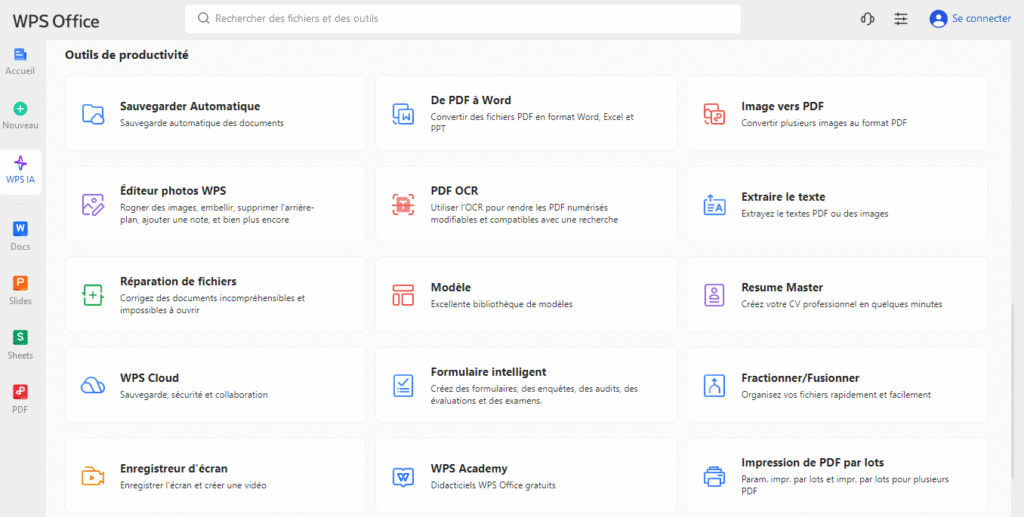This screenshot has height=517, width=1024.
Task: Open the PDF OCR title
Action: point(455,191)
